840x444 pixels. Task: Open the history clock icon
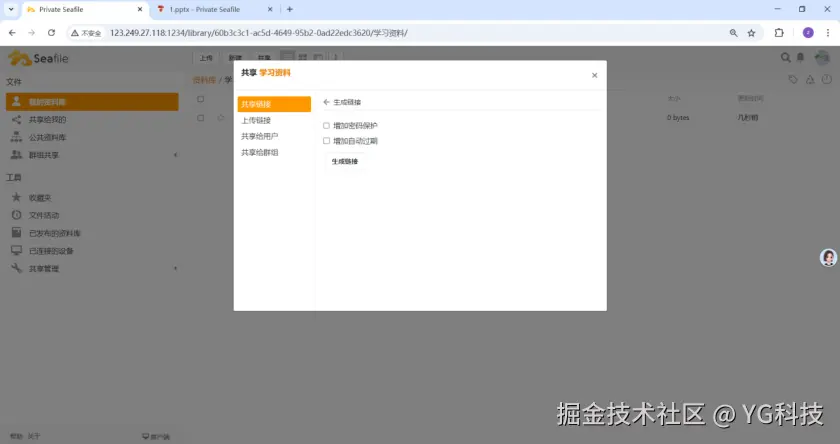[827, 79]
